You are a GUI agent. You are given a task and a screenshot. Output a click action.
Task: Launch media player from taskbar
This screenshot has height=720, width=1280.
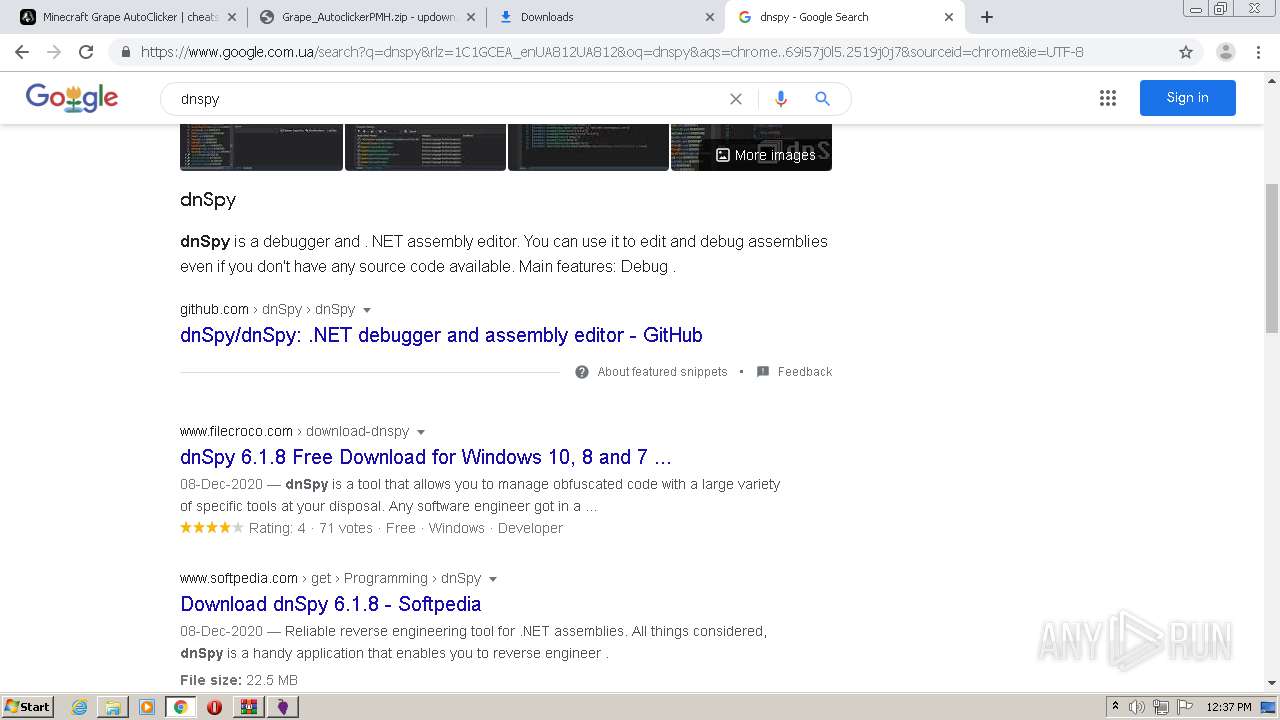click(x=147, y=707)
